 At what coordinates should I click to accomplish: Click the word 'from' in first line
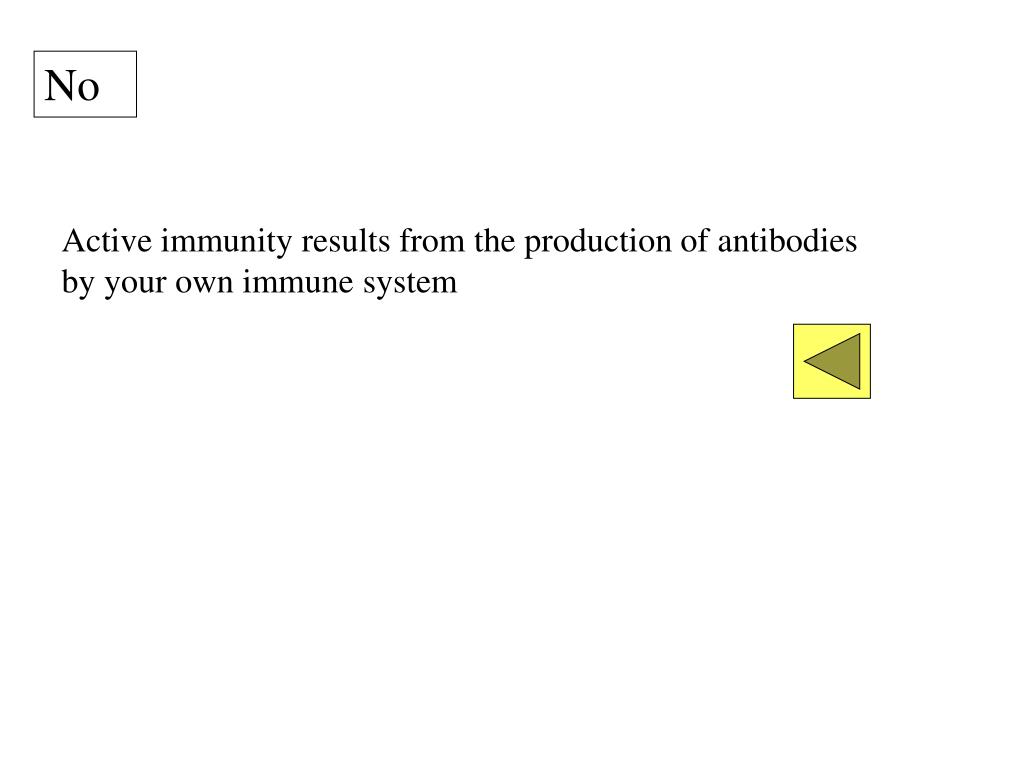[x=432, y=241]
